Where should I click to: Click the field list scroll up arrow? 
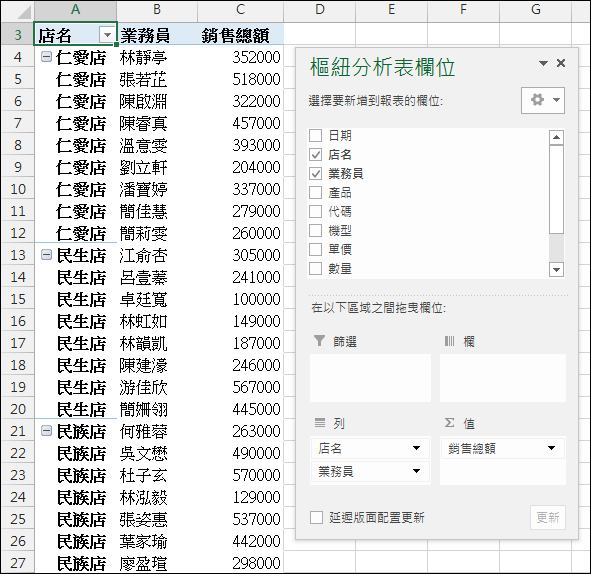click(x=556, y=137)
